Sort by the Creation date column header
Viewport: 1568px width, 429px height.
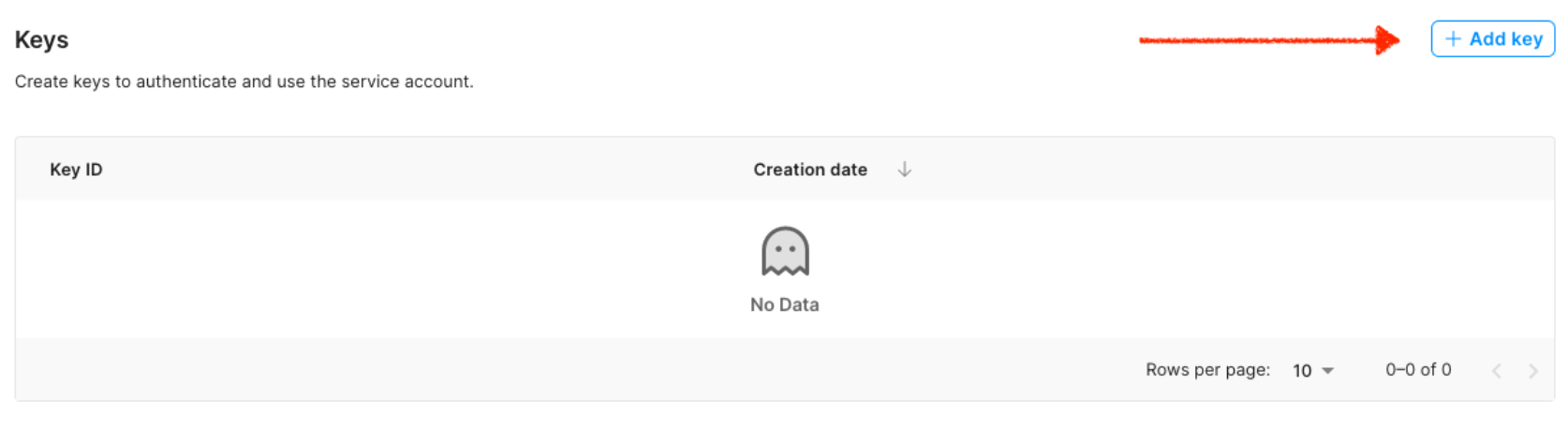810,170
